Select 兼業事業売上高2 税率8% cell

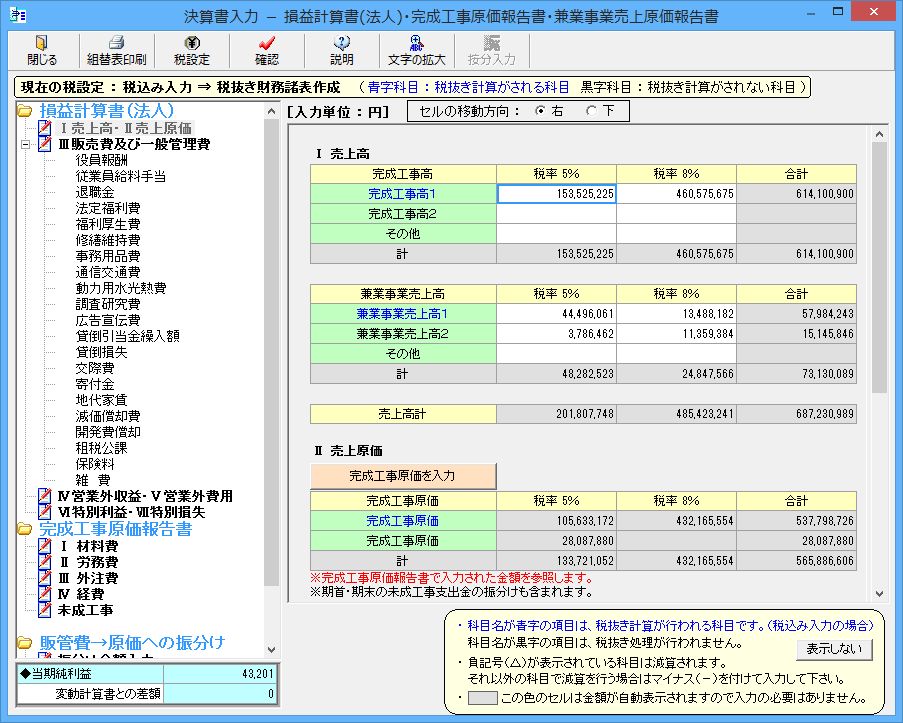[x=677, y=334]
